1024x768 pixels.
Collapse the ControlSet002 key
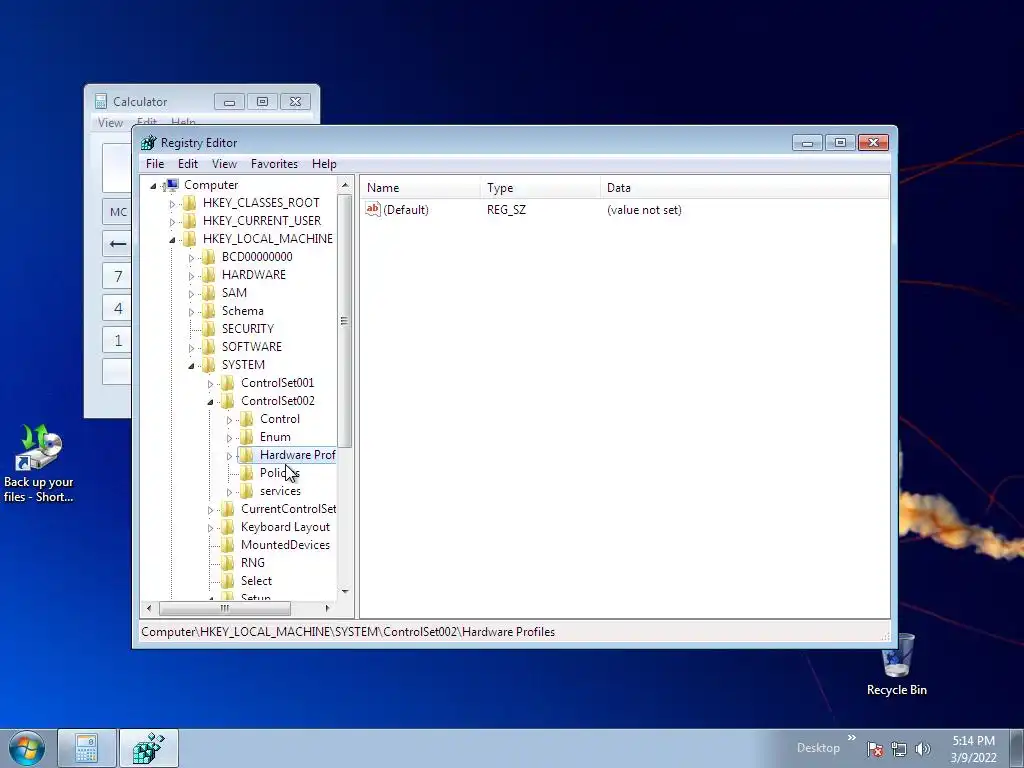point(210,402)
